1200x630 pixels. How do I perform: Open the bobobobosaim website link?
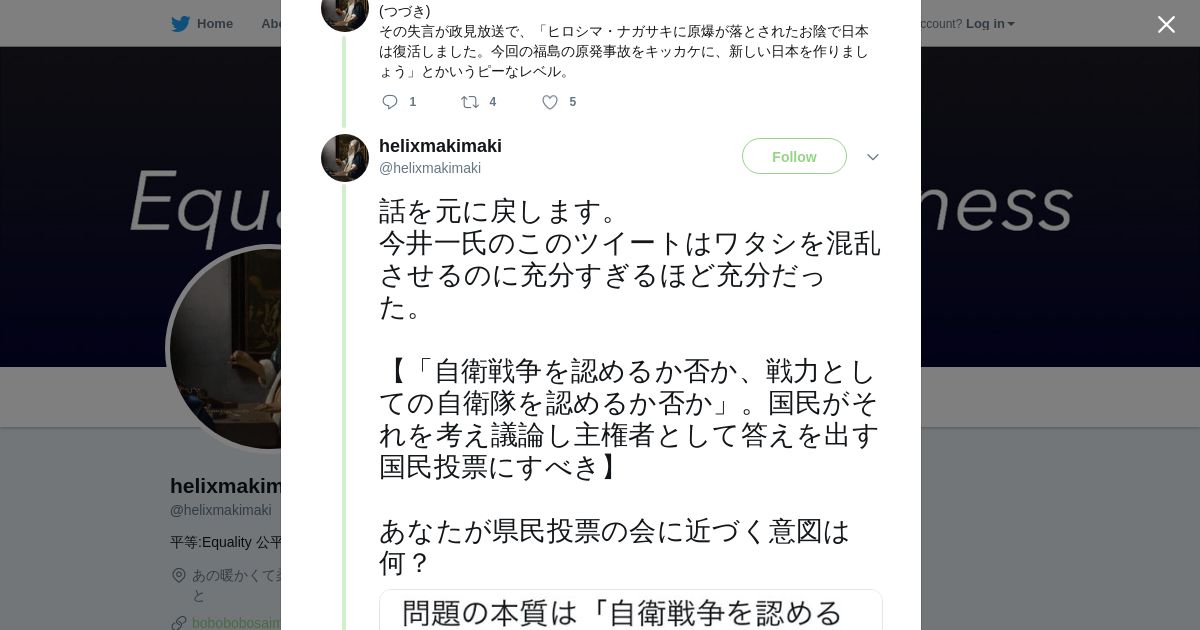236,623
